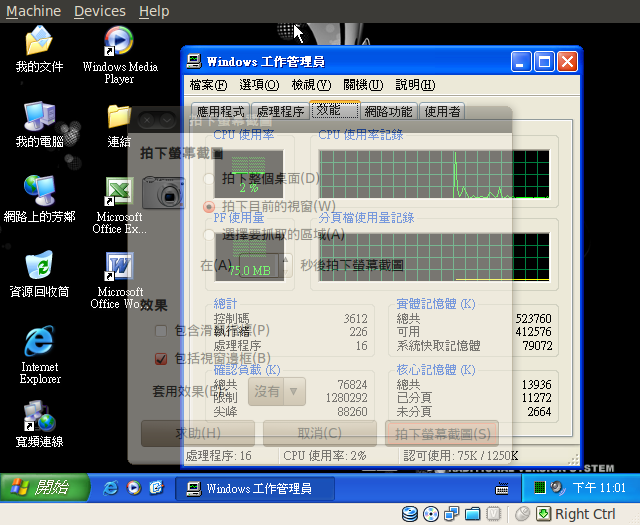Uncheck the 包括視窗邊框(B) checkbox
The image size is (640, 525).
161,359
